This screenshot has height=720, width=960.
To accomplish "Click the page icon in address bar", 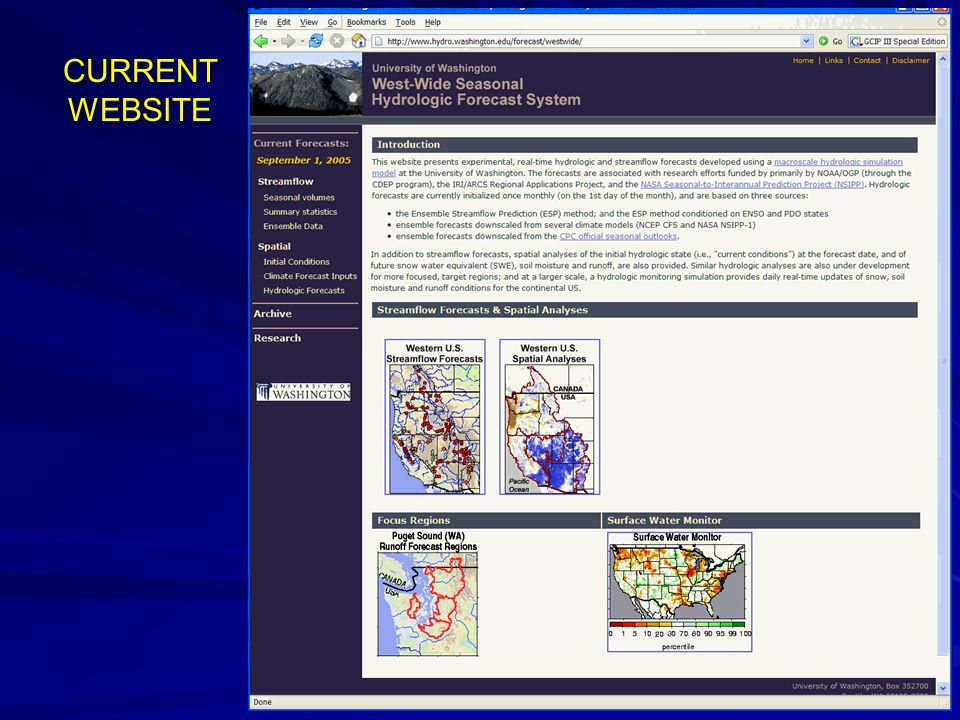I will tap(378, 41).
